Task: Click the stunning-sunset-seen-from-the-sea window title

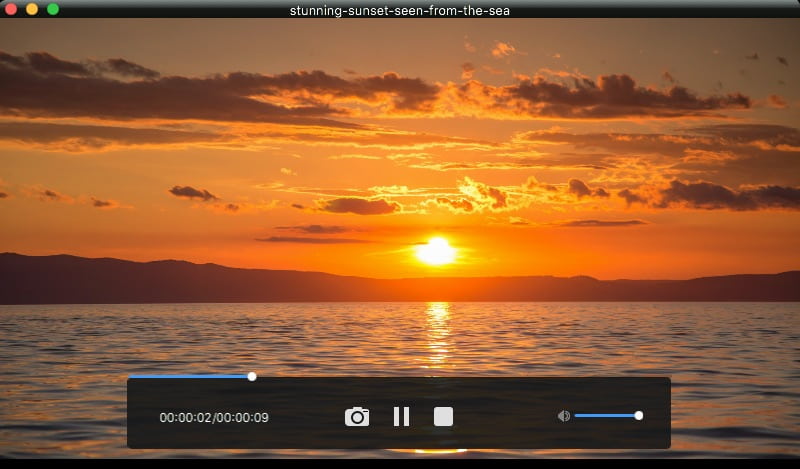Action: coord(399,11)
